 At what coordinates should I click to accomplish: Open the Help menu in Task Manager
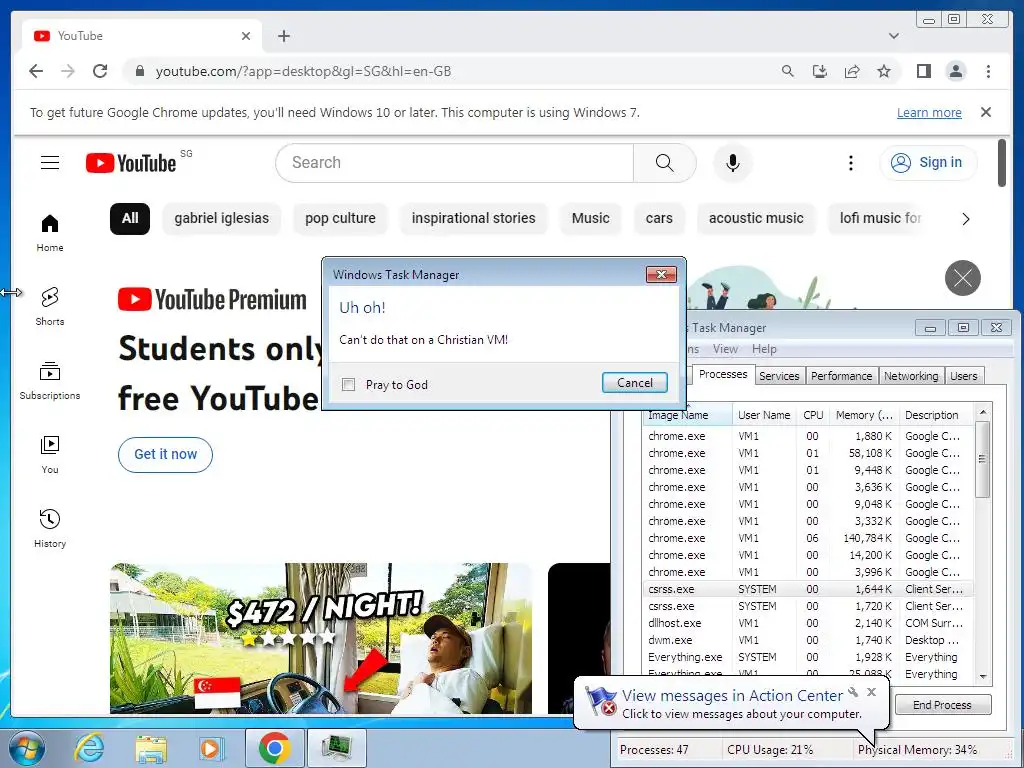click(764, 349)
